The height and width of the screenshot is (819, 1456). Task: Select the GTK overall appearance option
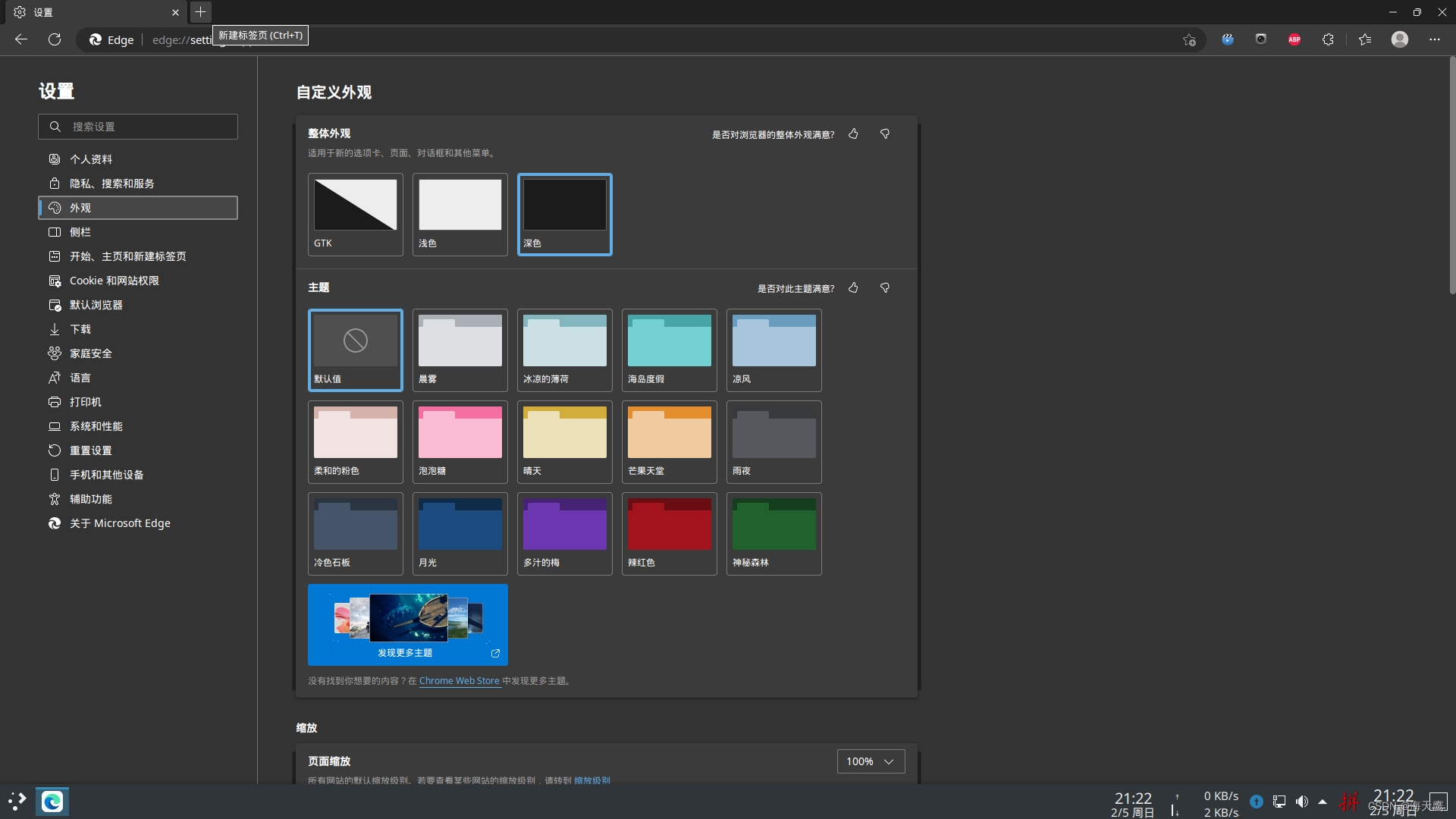355,214
